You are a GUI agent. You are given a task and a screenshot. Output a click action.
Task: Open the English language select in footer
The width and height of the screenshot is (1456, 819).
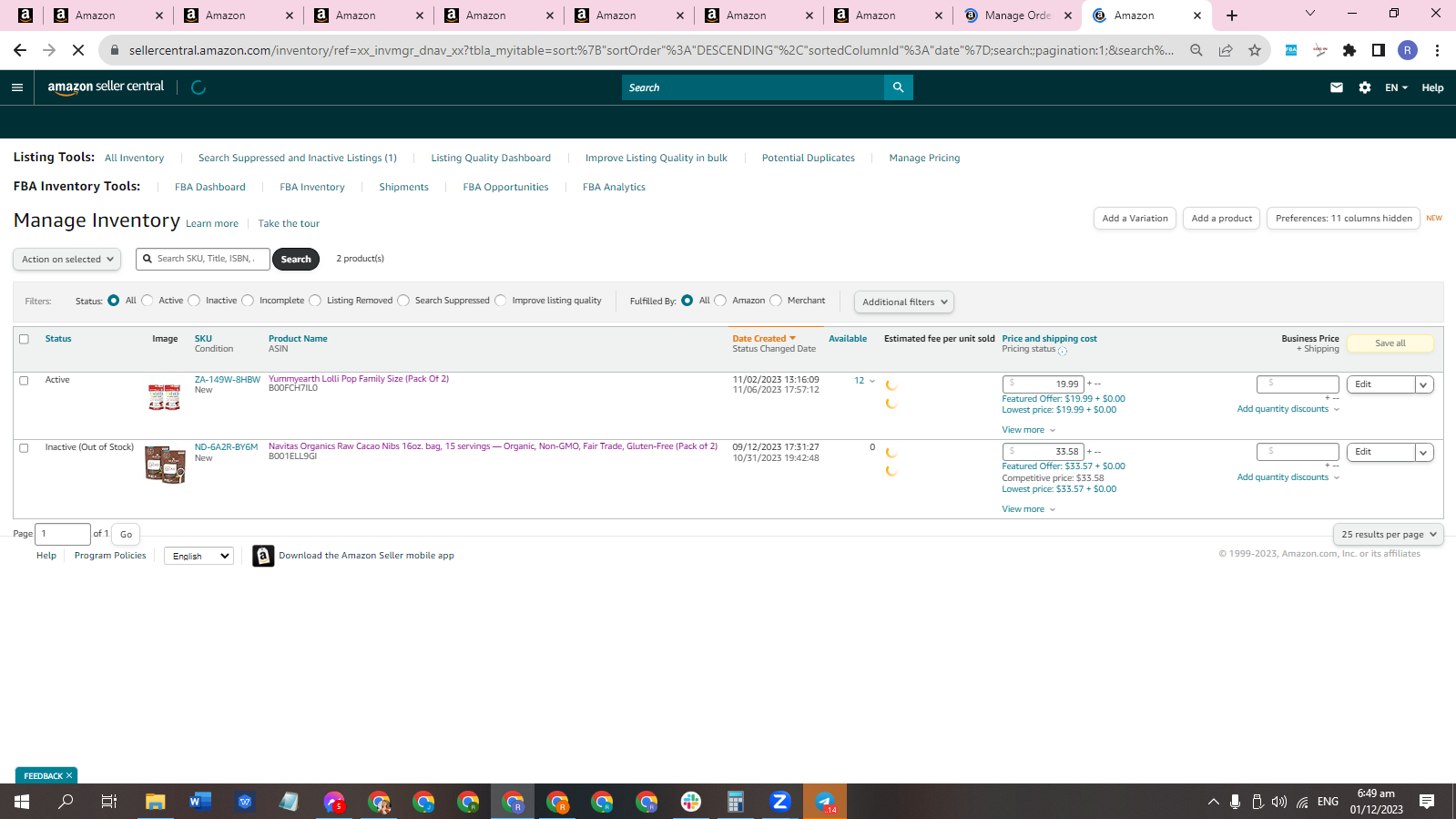tap(199, 556)
